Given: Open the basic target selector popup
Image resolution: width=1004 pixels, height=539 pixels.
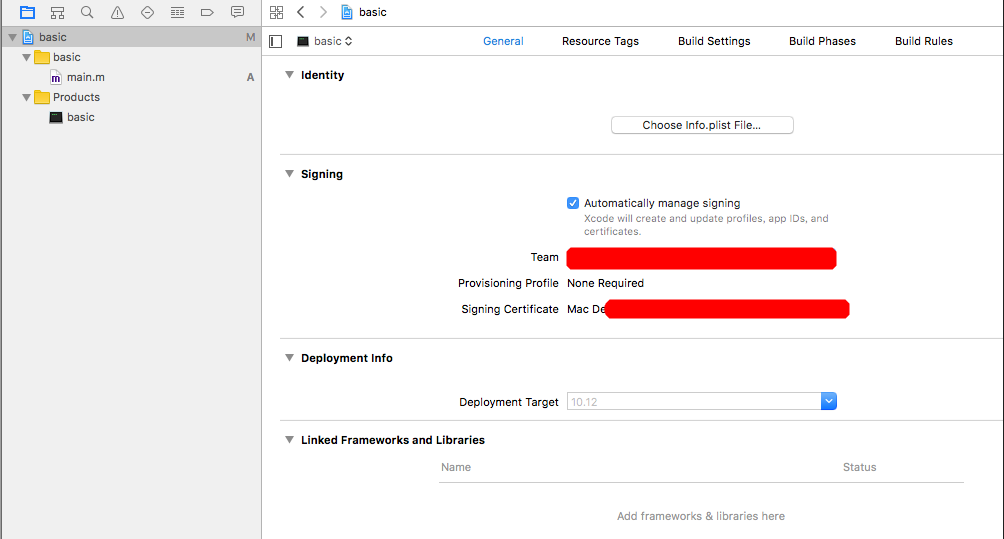Looking at the screenshot, I should point(326,41).
